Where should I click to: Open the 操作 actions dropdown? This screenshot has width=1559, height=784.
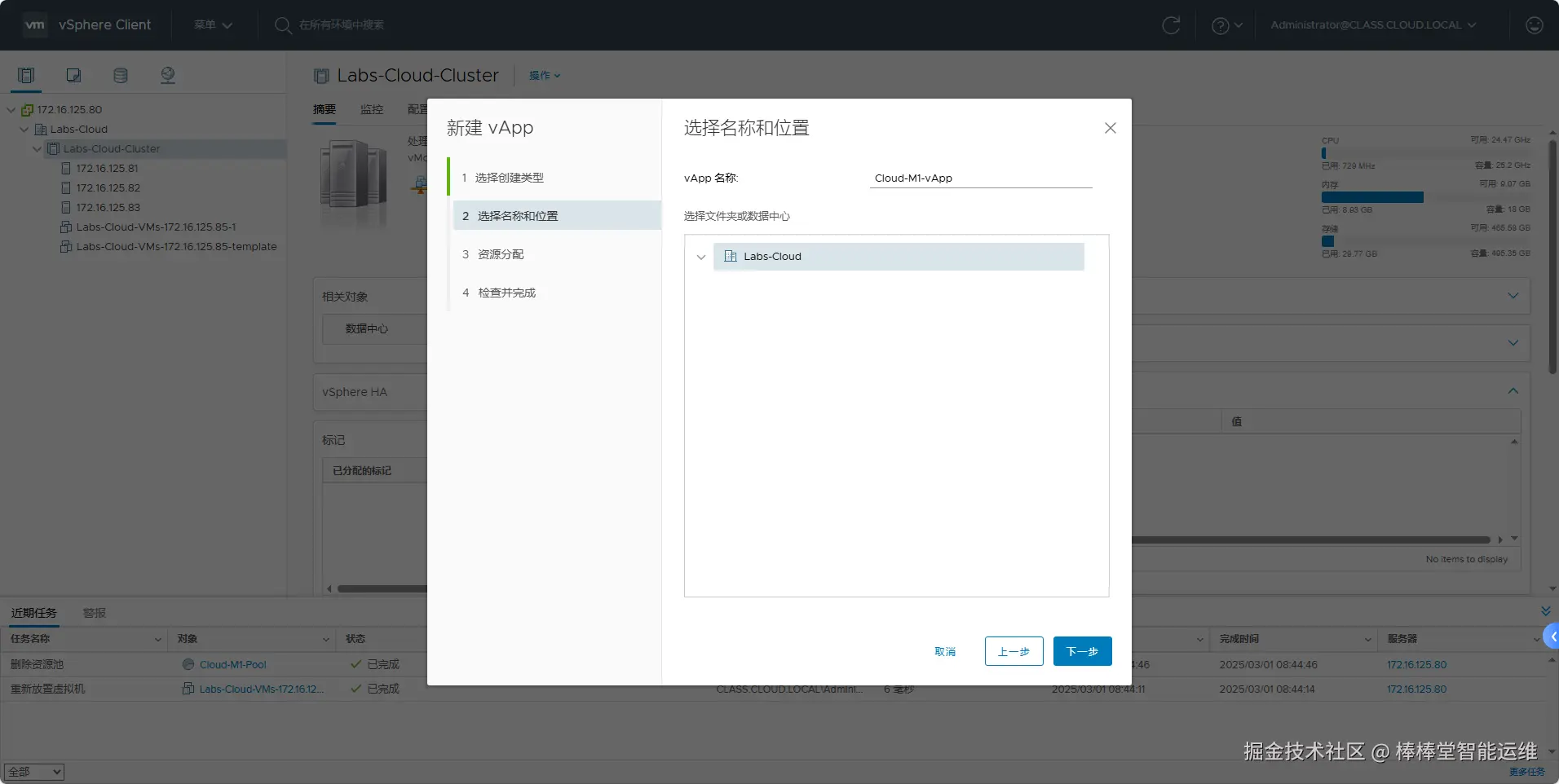click(x=545, y=76)
